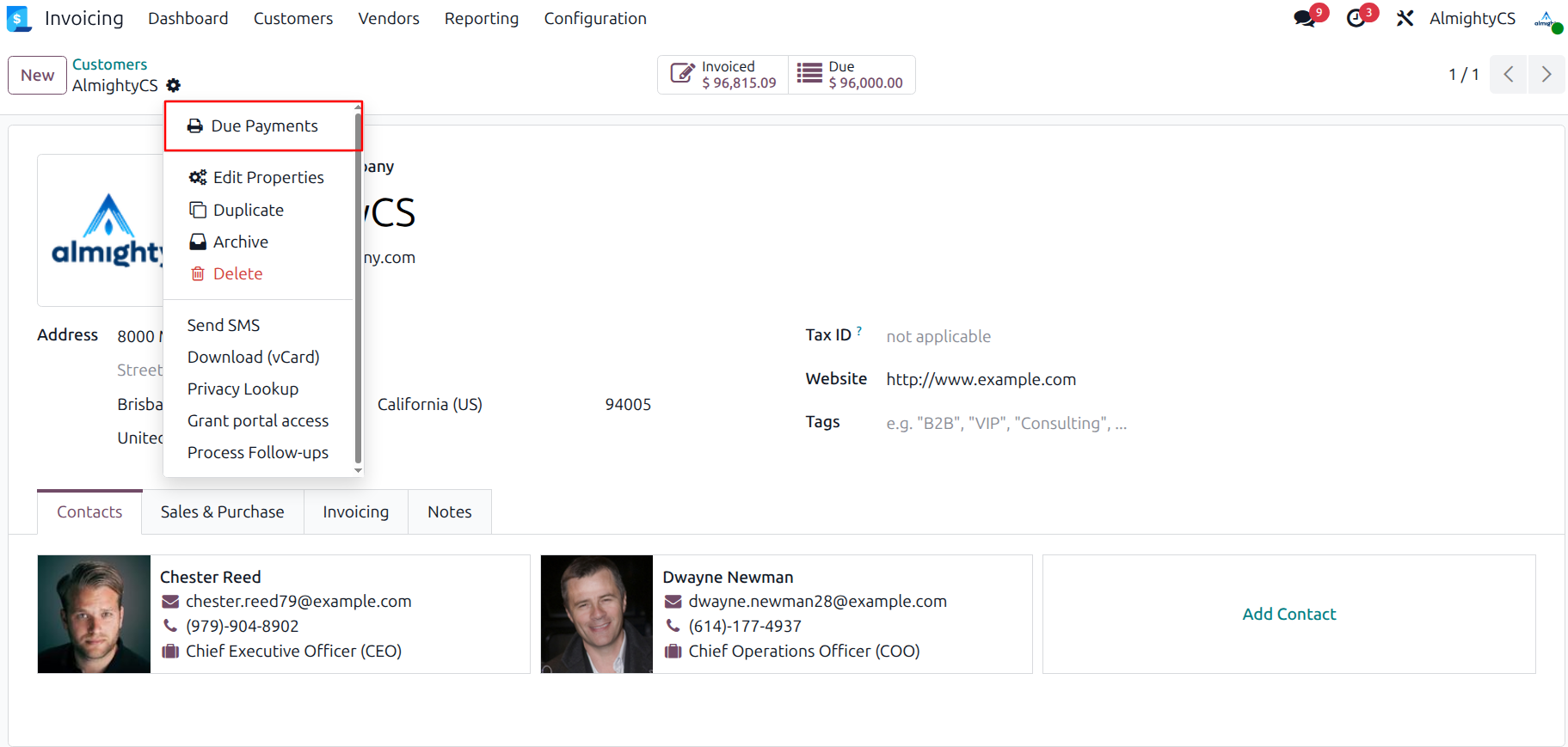
Task: Select Due Payments print option
Action: point(263,126)
